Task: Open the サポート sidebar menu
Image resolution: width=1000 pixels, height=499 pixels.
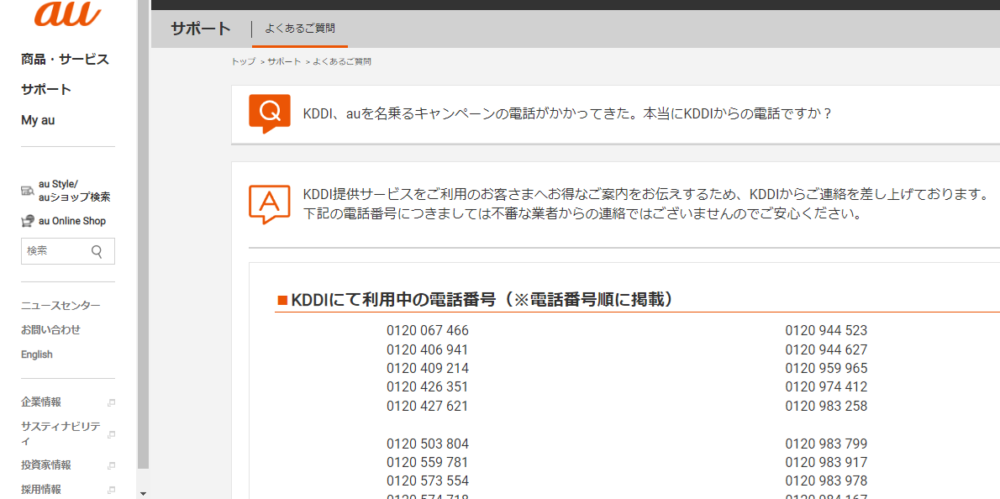Action: pos(46,89)
